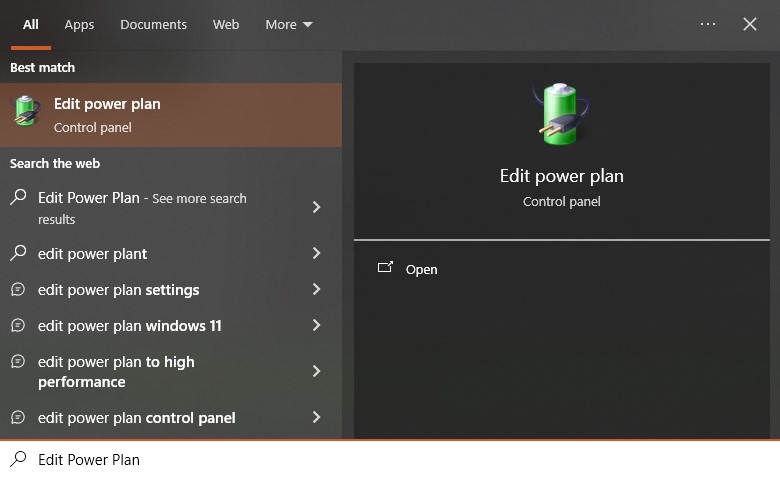This screenshot has width=780, height=477.
Task: Select the 'edit power plant' suggestion
Action: click(x=171, y=254)
